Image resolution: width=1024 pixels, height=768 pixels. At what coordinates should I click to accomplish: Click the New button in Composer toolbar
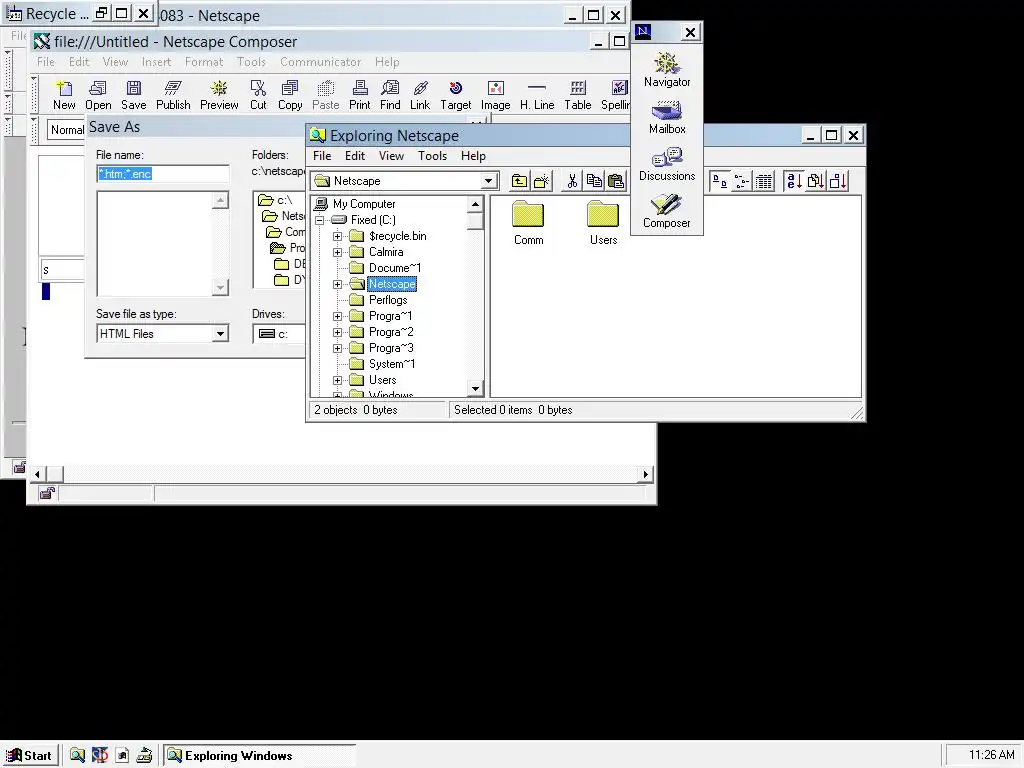click(64, 95)
